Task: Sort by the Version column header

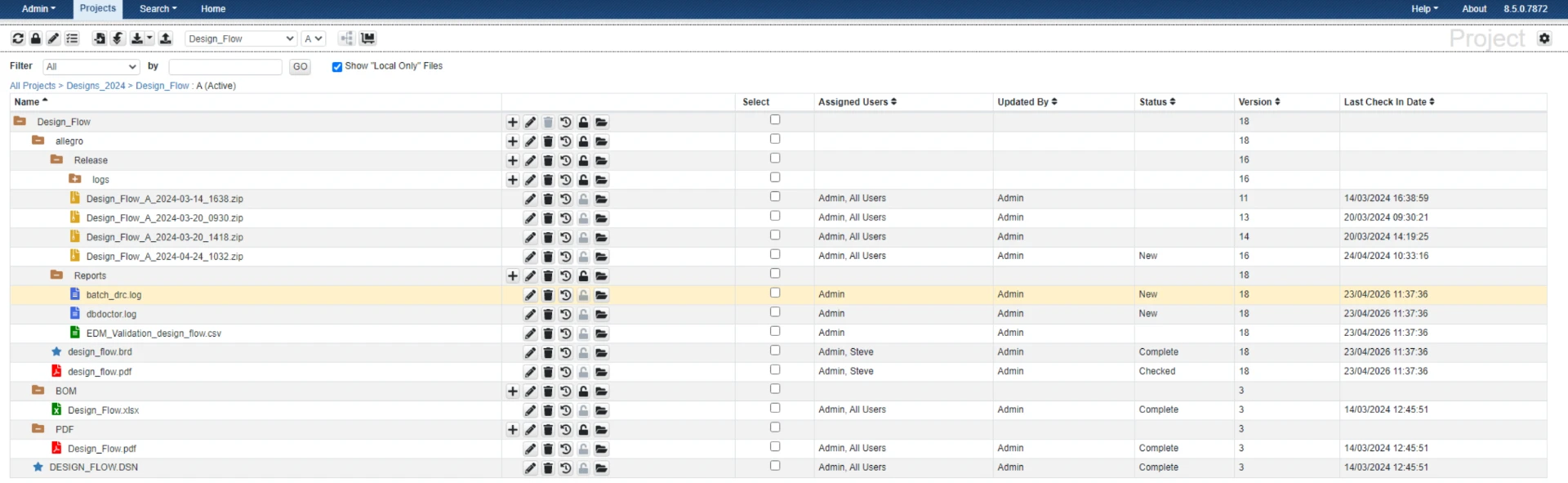Action: click(1259, 102)
